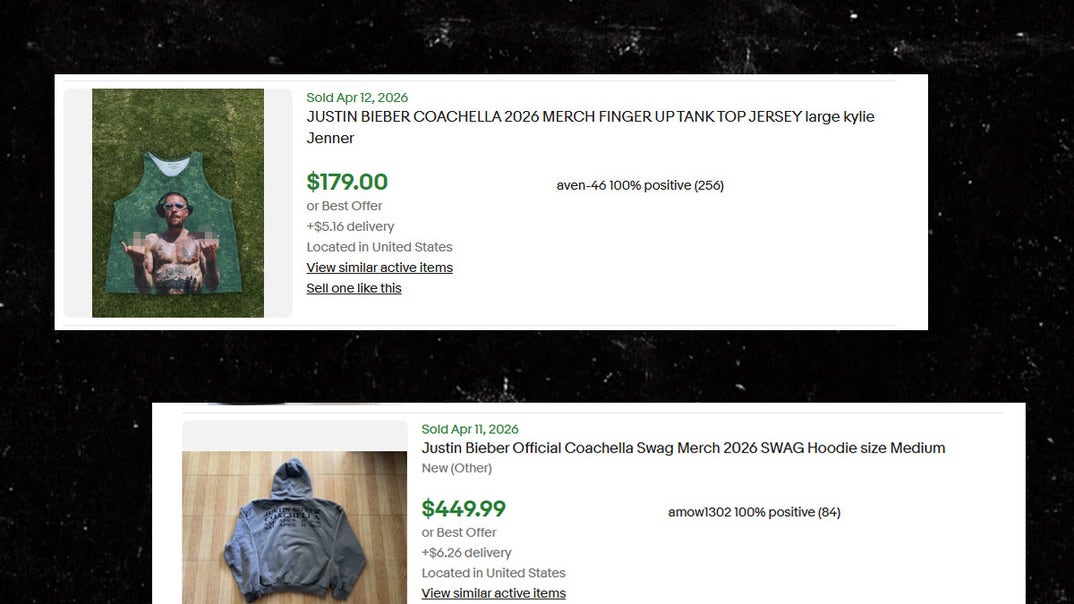This screenshot has width=1074, height=604.
Task: Click the Sold Apr 11, 2026 date label
Action: coord(470,428)
